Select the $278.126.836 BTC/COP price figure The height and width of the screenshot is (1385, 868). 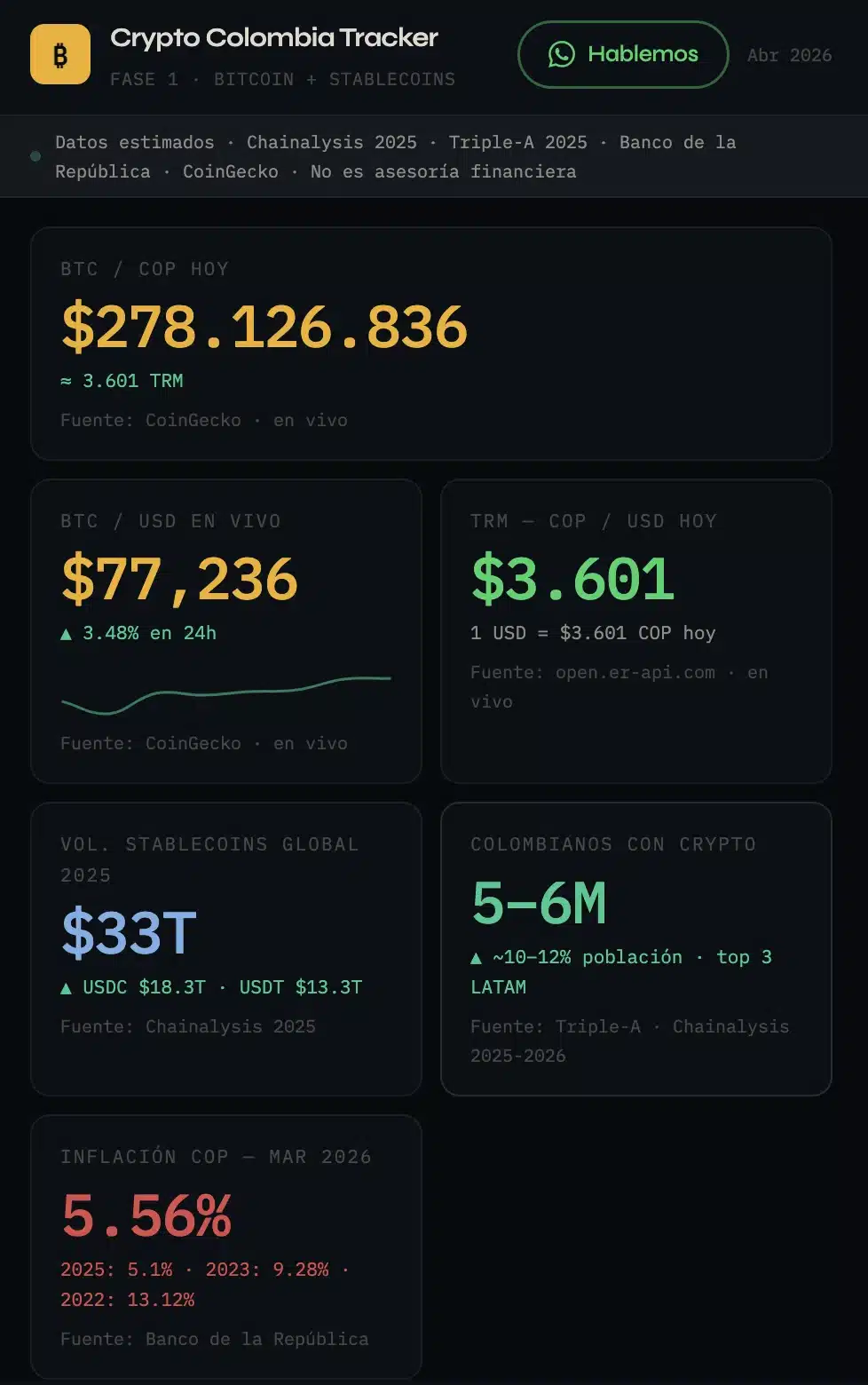(x=262, y=329)
